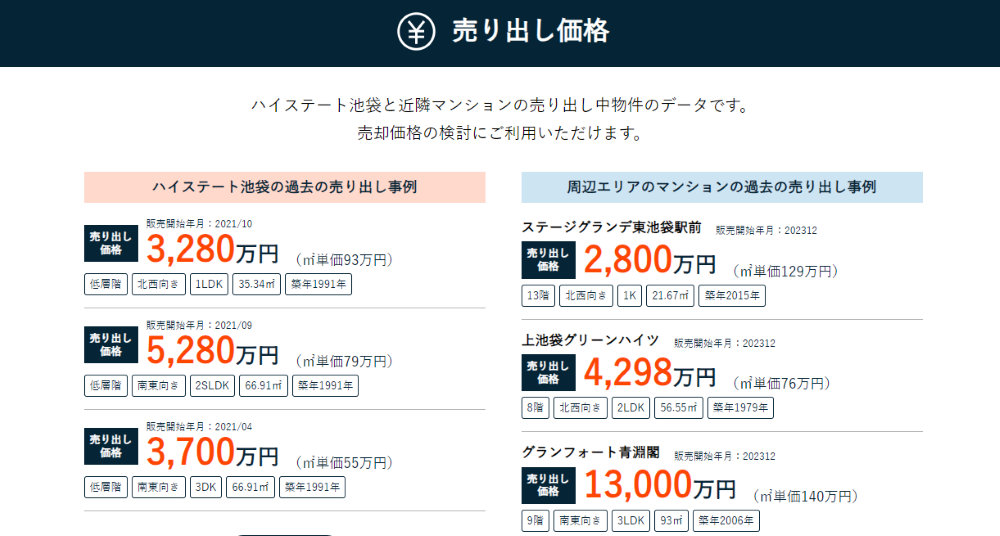Click the 3,280万円 price text

[x=212, y=249]
